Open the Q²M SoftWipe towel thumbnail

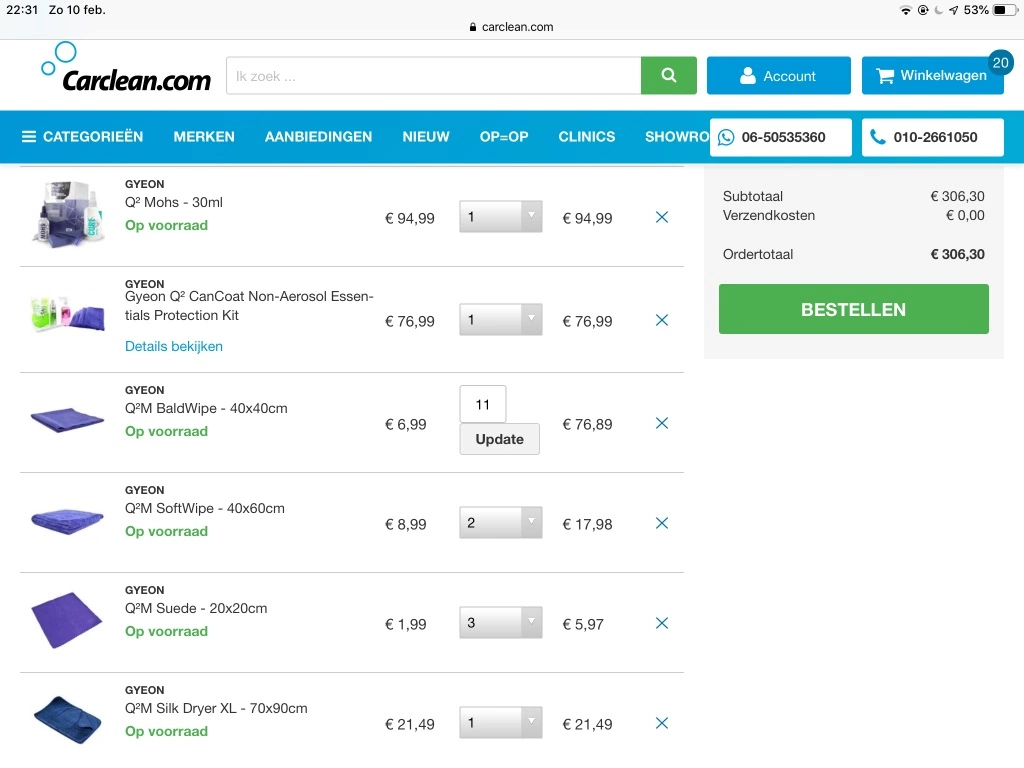pos(68,520)
